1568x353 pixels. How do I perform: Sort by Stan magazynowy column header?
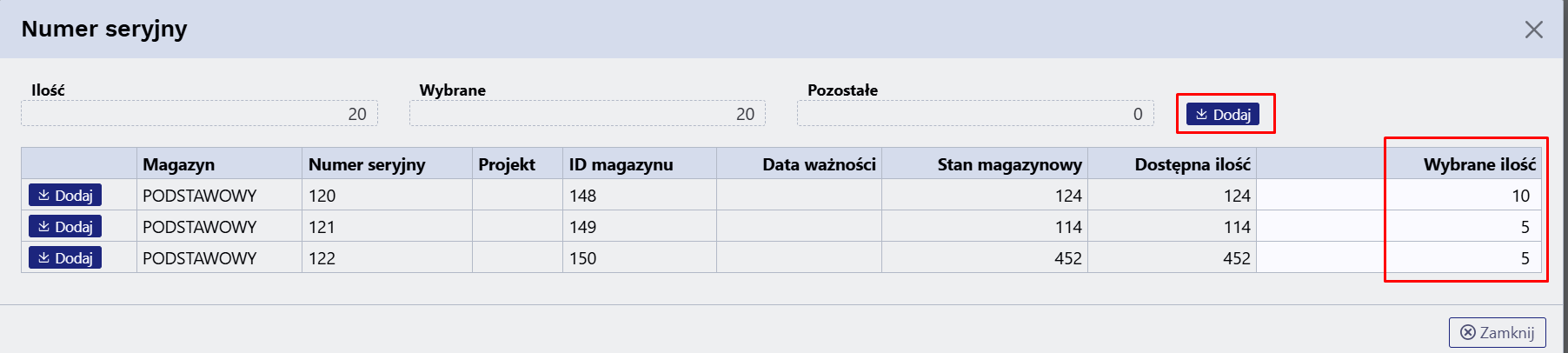[x=985, y=163]
